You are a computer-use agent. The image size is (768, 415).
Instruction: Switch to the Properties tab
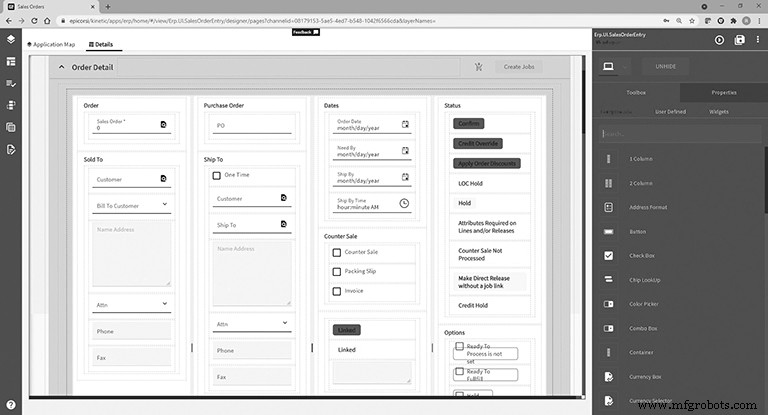(x=723, y=93)
